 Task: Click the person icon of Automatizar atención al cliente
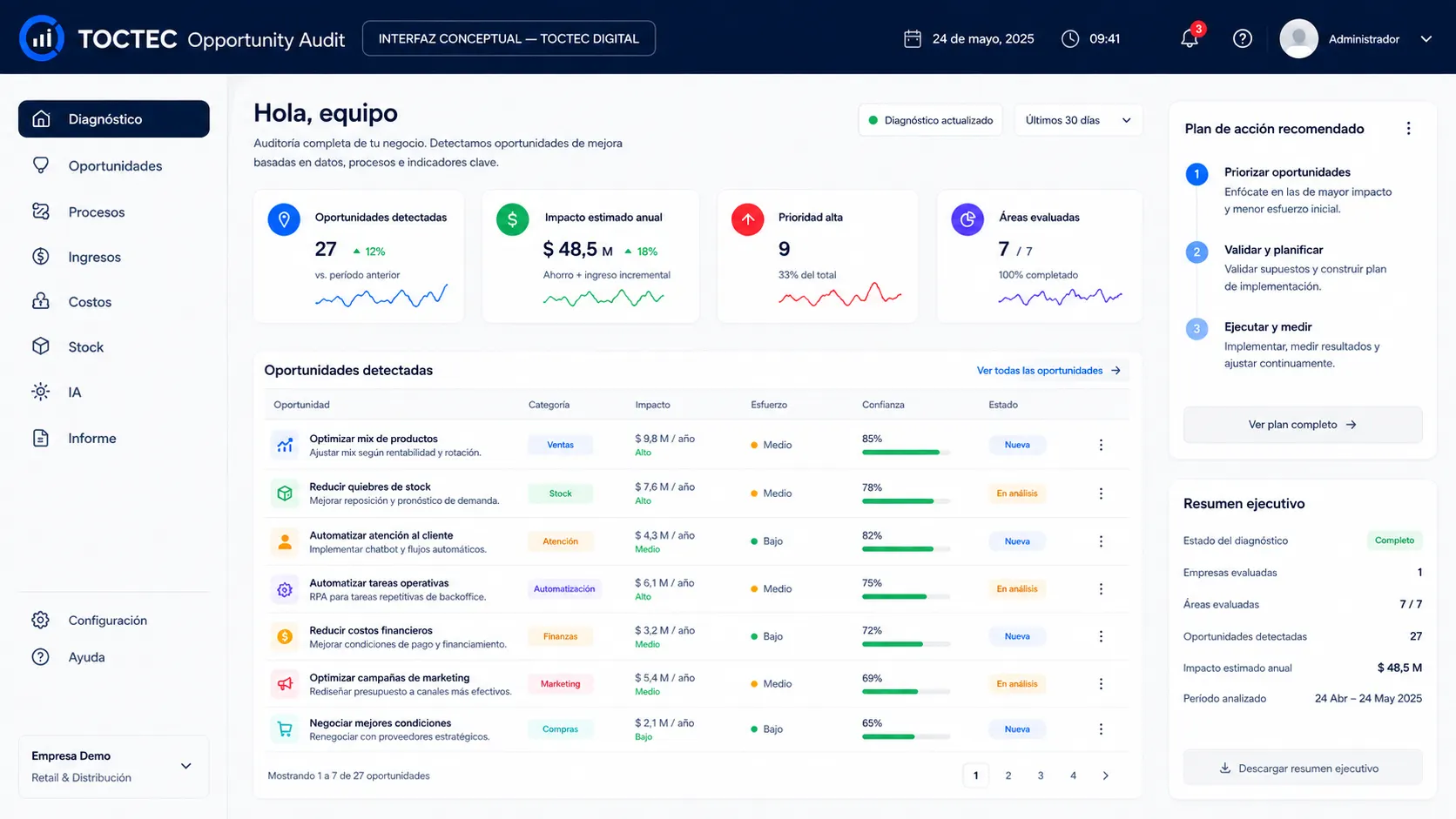(285, 541)
